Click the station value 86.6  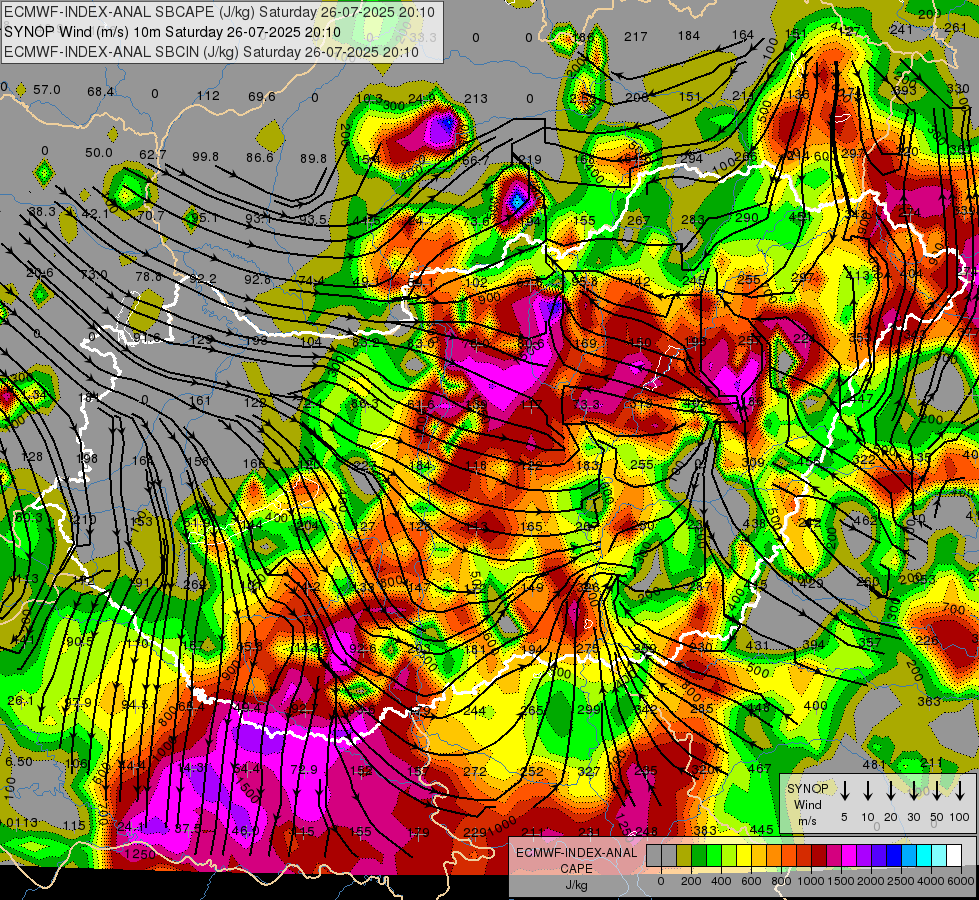pos(260,157)
